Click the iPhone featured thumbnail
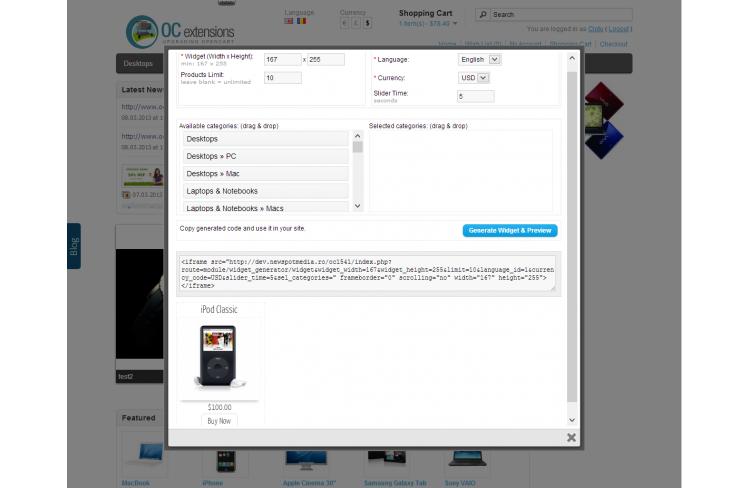This screenshot has width=750, height=488. (x=225, y=462)
